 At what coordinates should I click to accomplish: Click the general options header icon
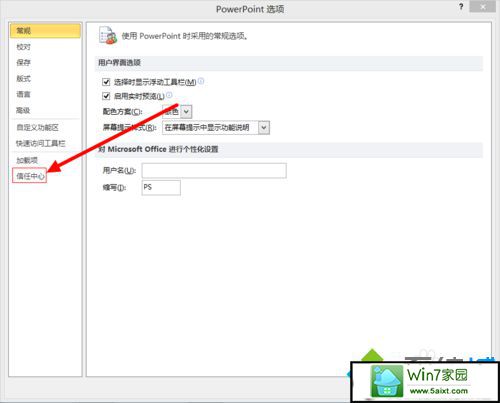[x=108, y=35]
